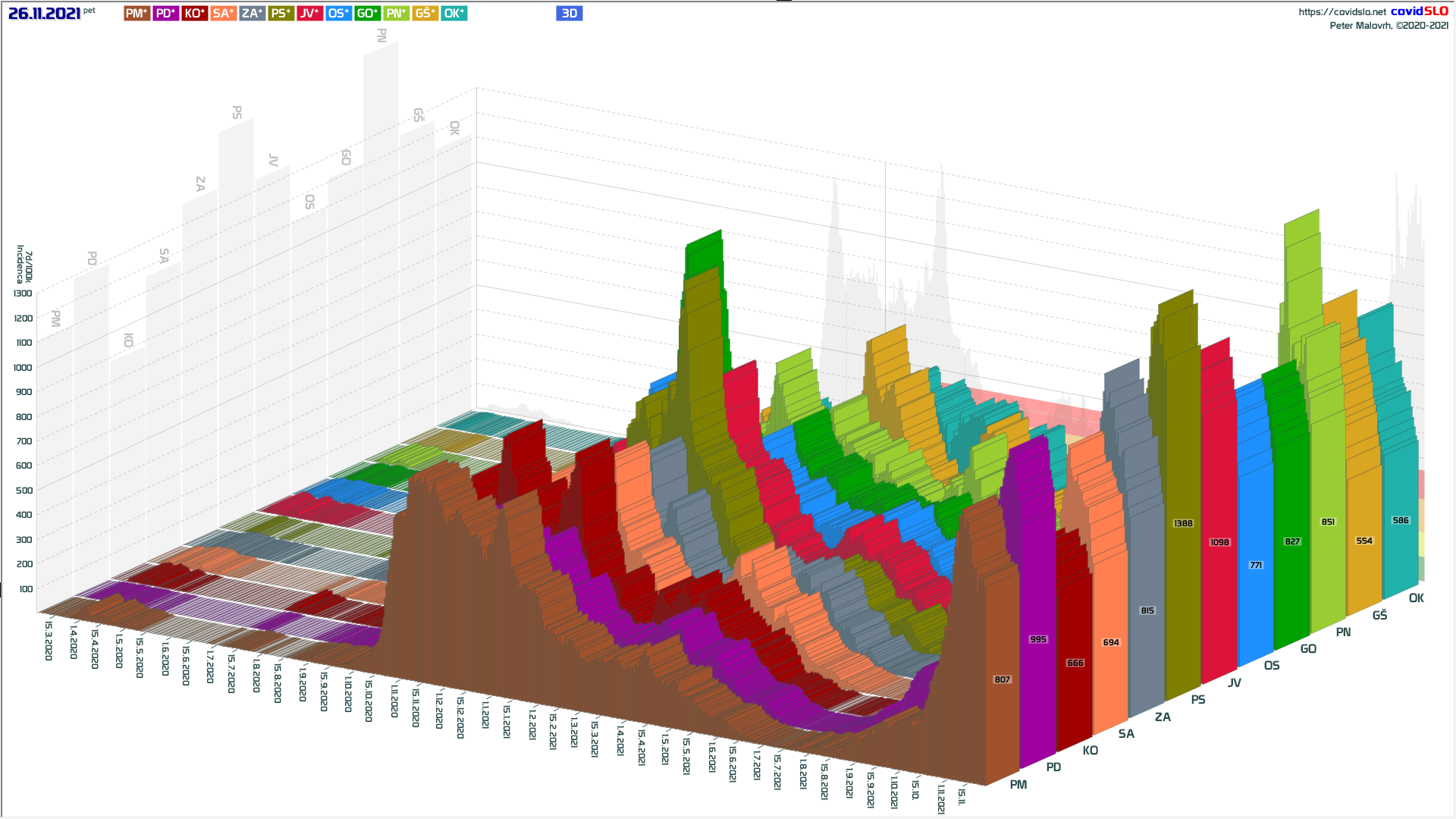The height and width of the screenshot is (819, 1456).
Task: Click the GŠ* yellow region tag
Action: point(425,13)
